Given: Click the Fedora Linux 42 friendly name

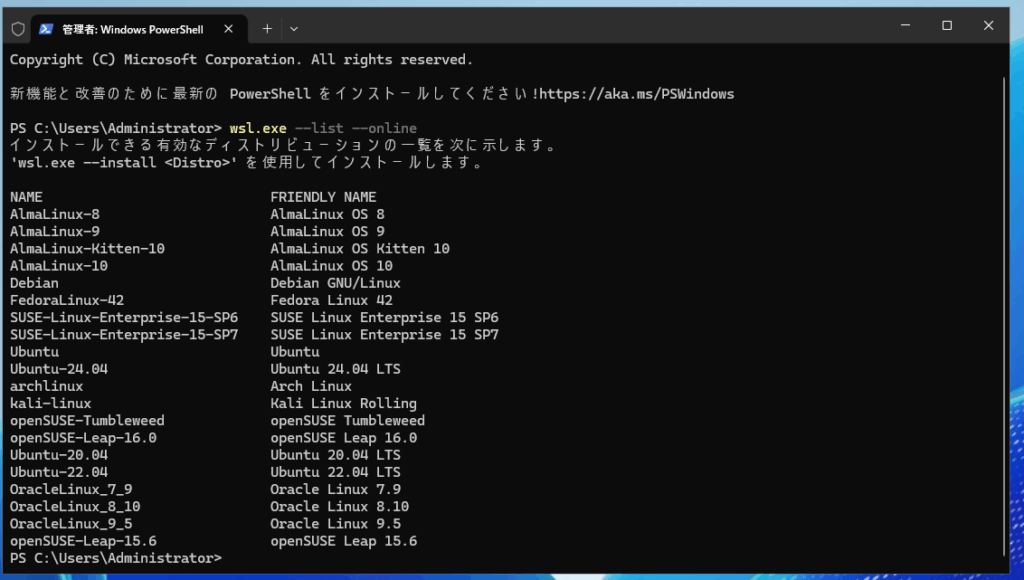Looking at the screenshot, I should point(331,300).
